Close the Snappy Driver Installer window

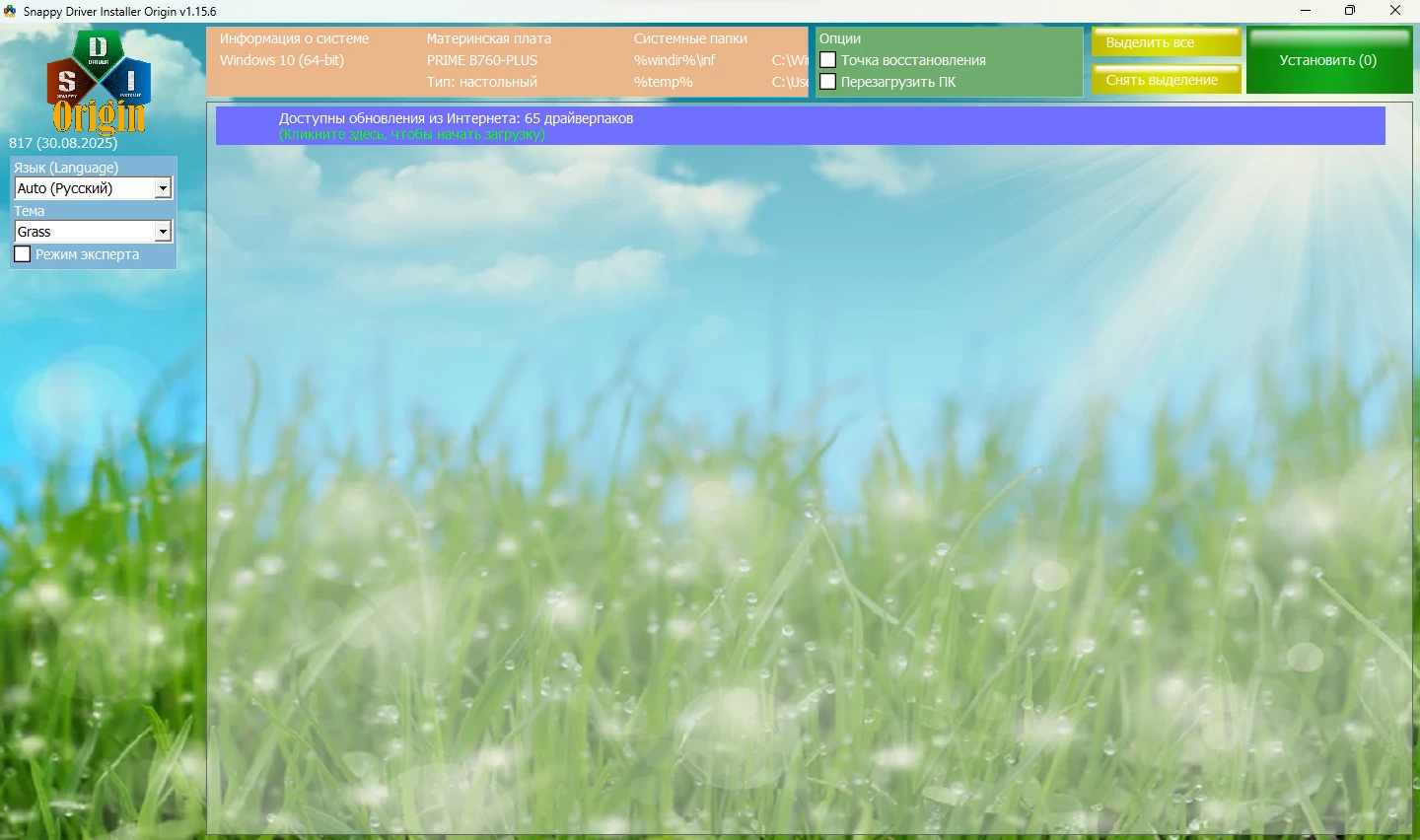[1395, 11]
